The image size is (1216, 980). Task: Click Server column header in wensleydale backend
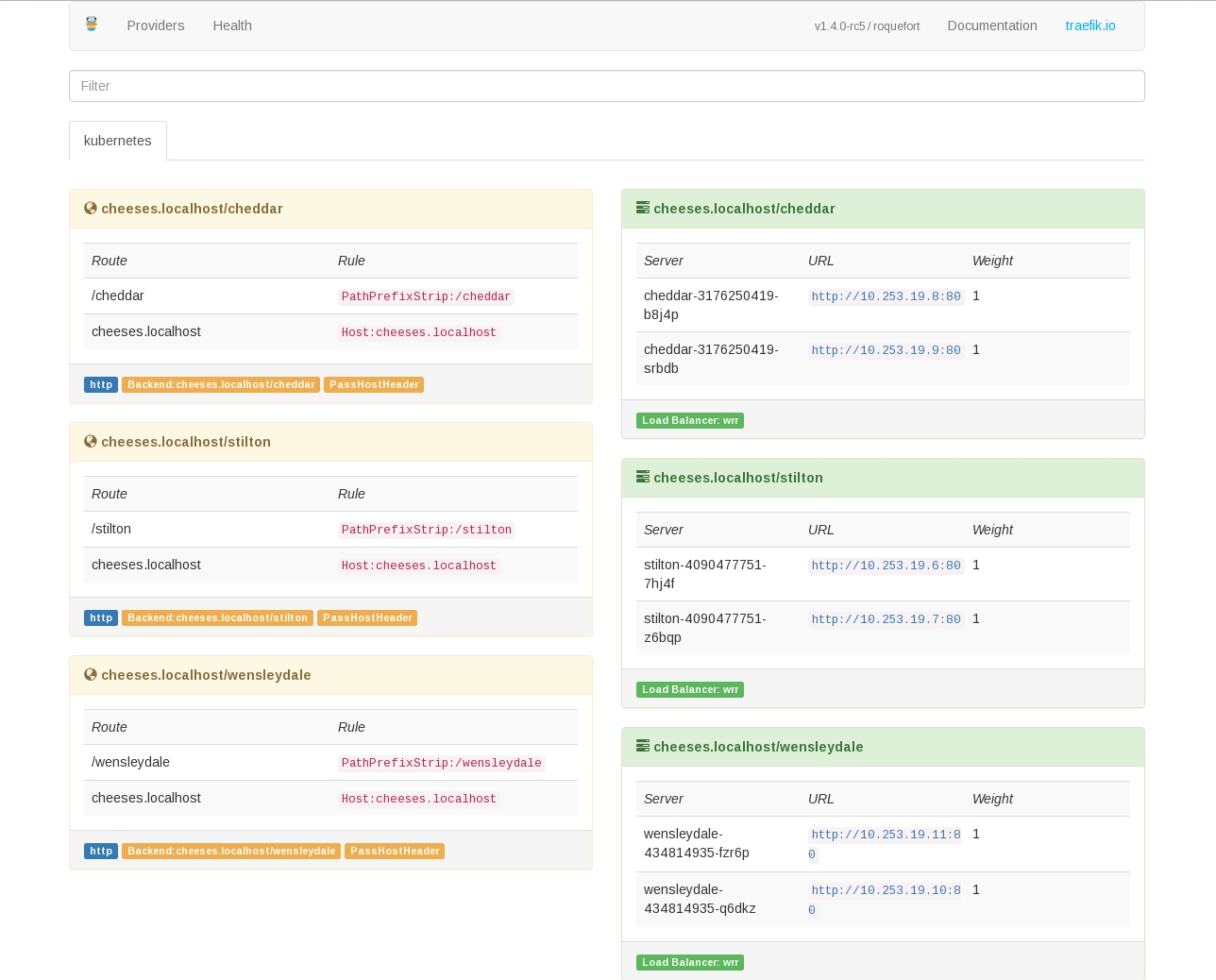[664, 799]
